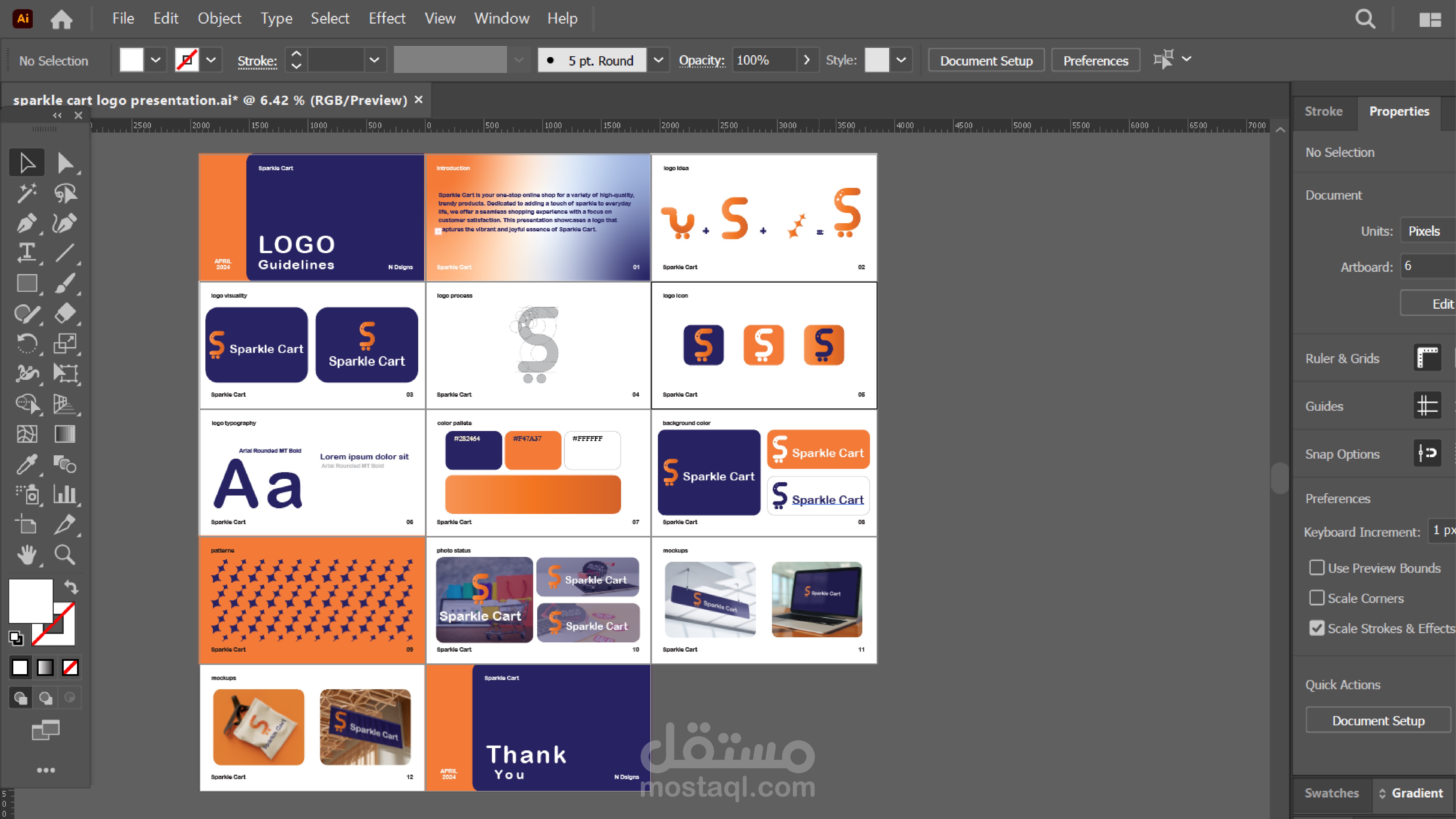Click the Magic Wand tool
The width and height of the screenshot is (1456, 819).
tap(26, 193)
